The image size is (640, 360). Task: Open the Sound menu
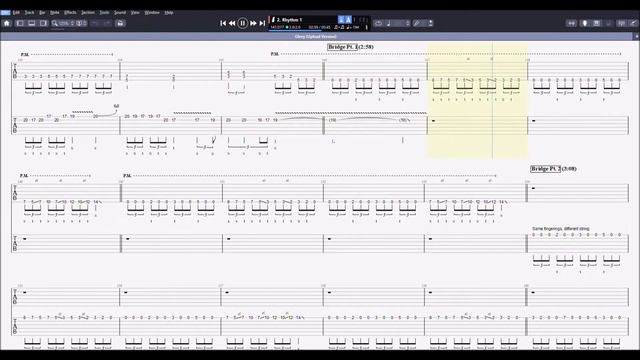point(120,13)
